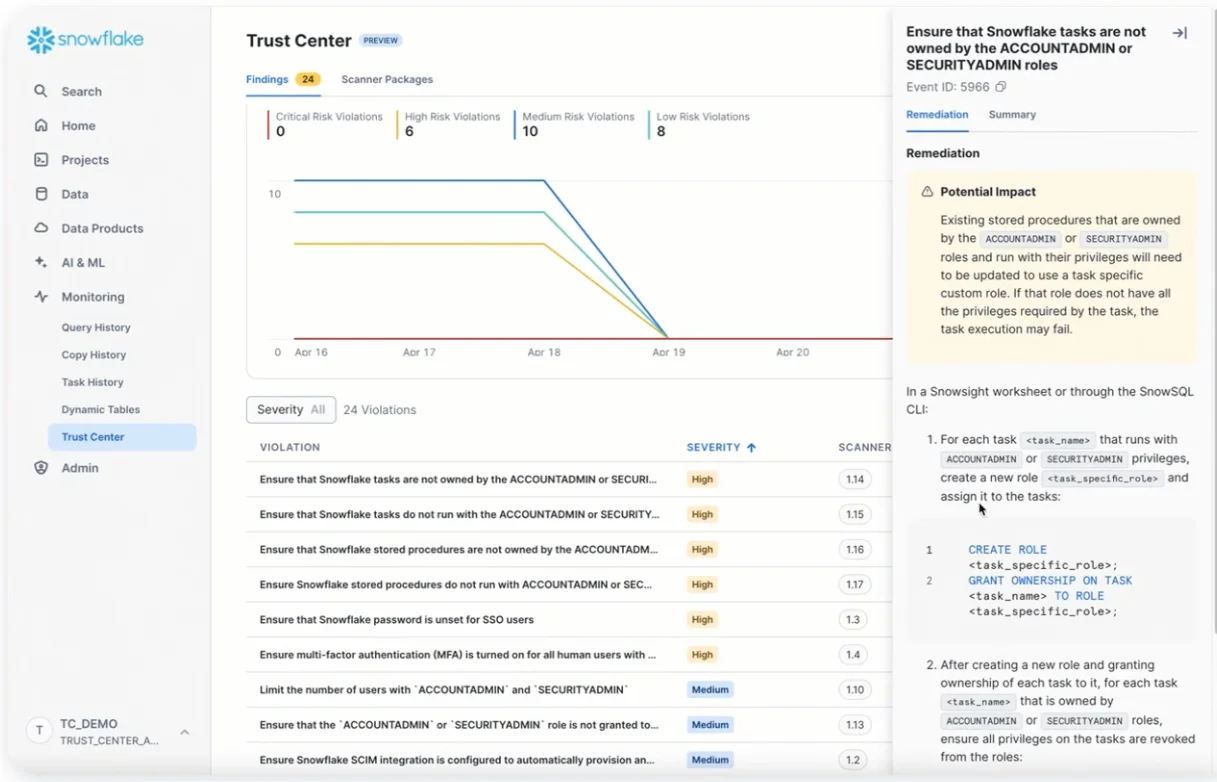This screenshot has width=1217, height=782.
Task: Open the Search page
Action: pyautogui.click(x=81, y=91)
